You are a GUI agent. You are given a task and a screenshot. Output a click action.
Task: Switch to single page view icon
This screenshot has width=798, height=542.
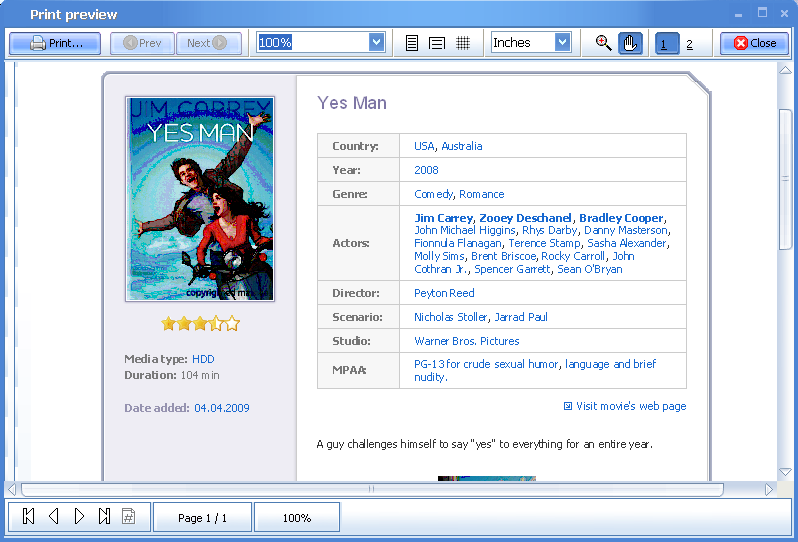[x=412, y=43]
